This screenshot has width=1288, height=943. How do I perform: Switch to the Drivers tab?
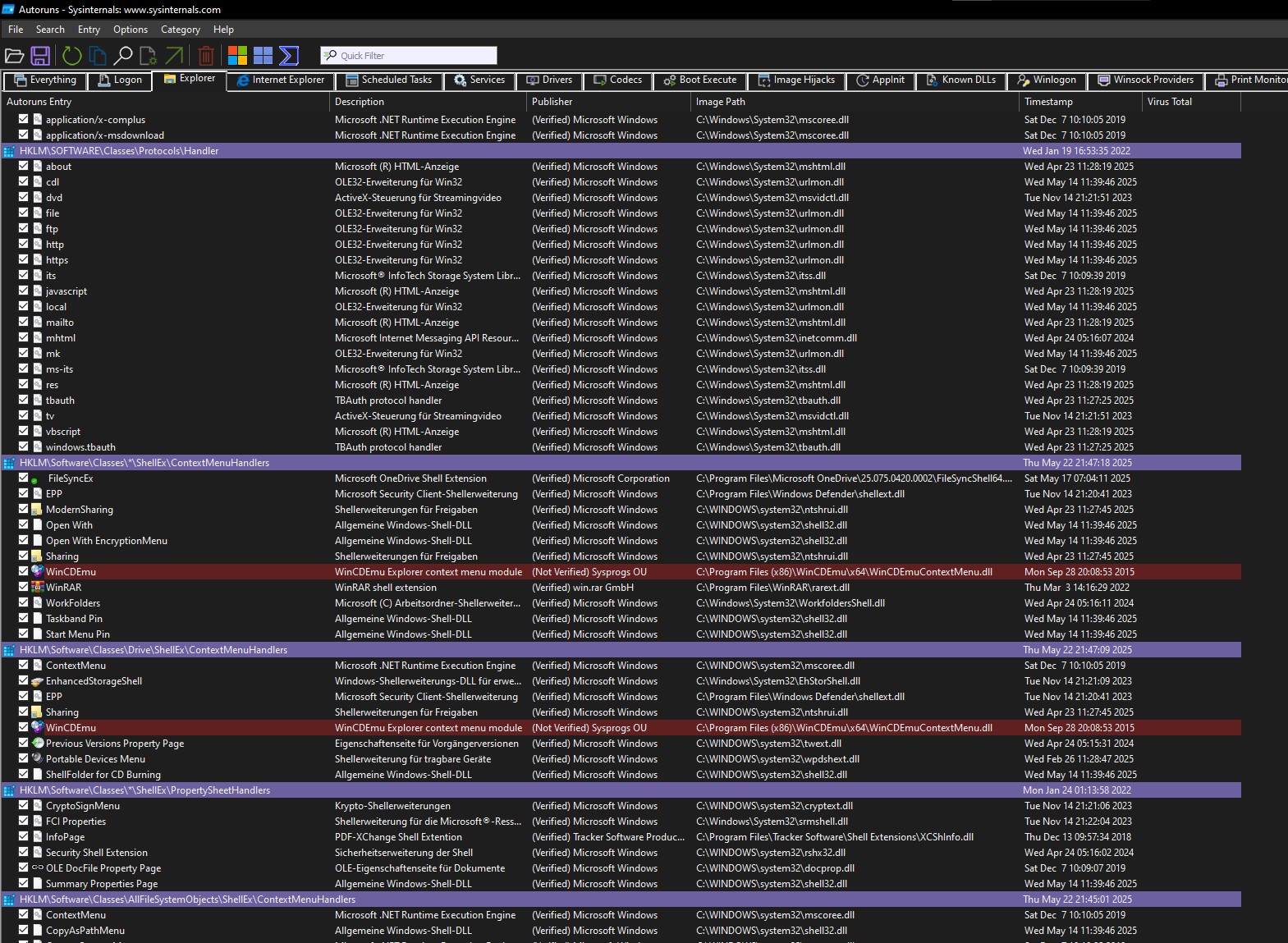549,80
